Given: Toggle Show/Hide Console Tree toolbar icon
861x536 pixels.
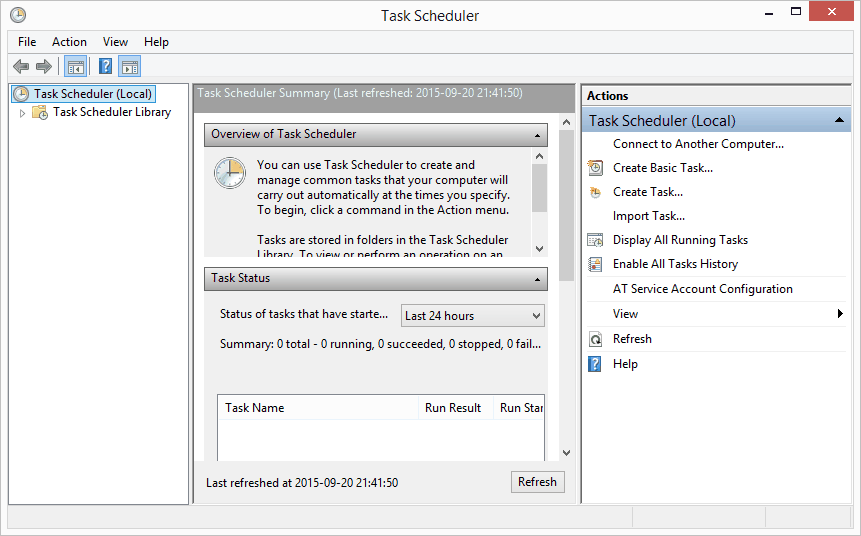Looking at the screenshot, I should point(75,67).
